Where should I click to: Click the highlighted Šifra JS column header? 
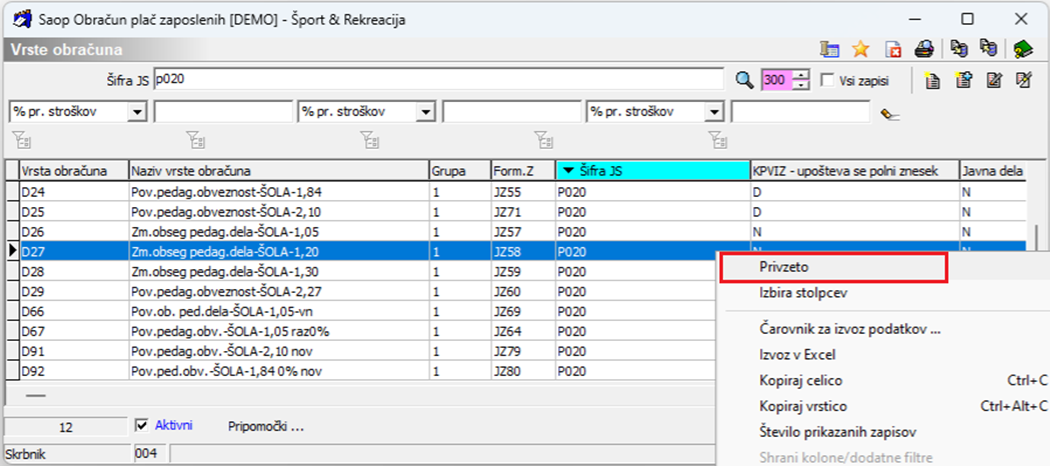click(653, 171)
